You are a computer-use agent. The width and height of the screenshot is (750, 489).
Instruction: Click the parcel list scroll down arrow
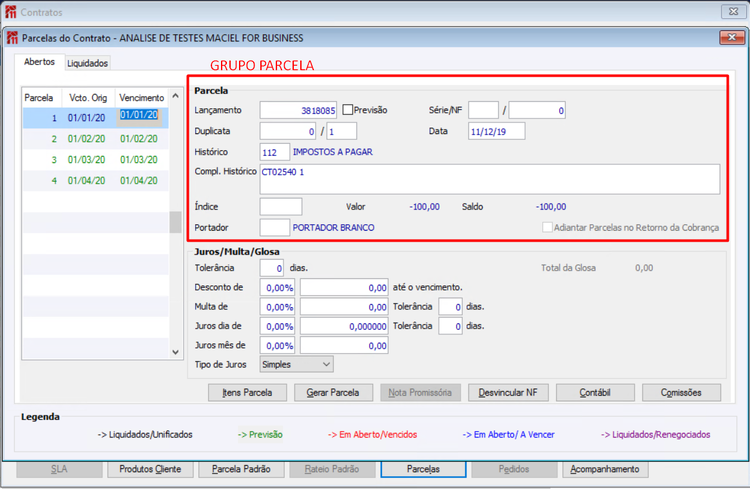(x=176, y=352)
